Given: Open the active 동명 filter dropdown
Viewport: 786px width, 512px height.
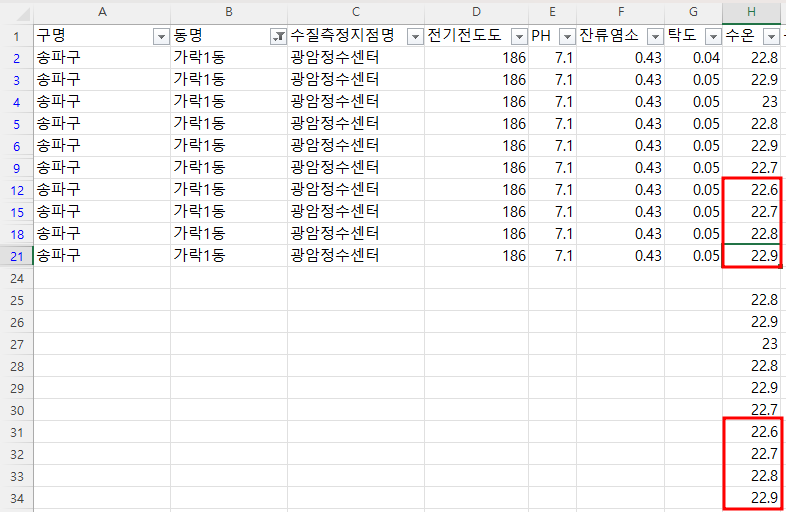Looking at the screenshot, I should pos(278,37).
